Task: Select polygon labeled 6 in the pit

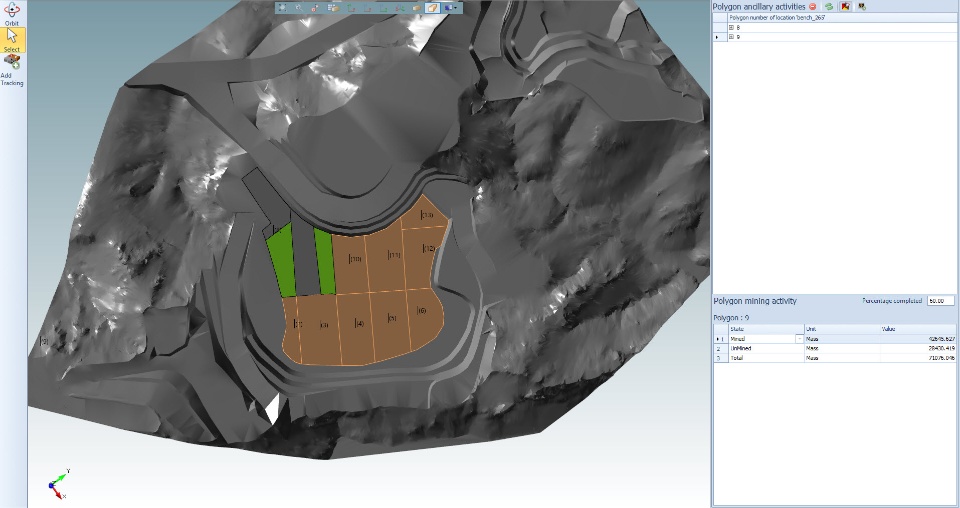Action: pos(424,317)
